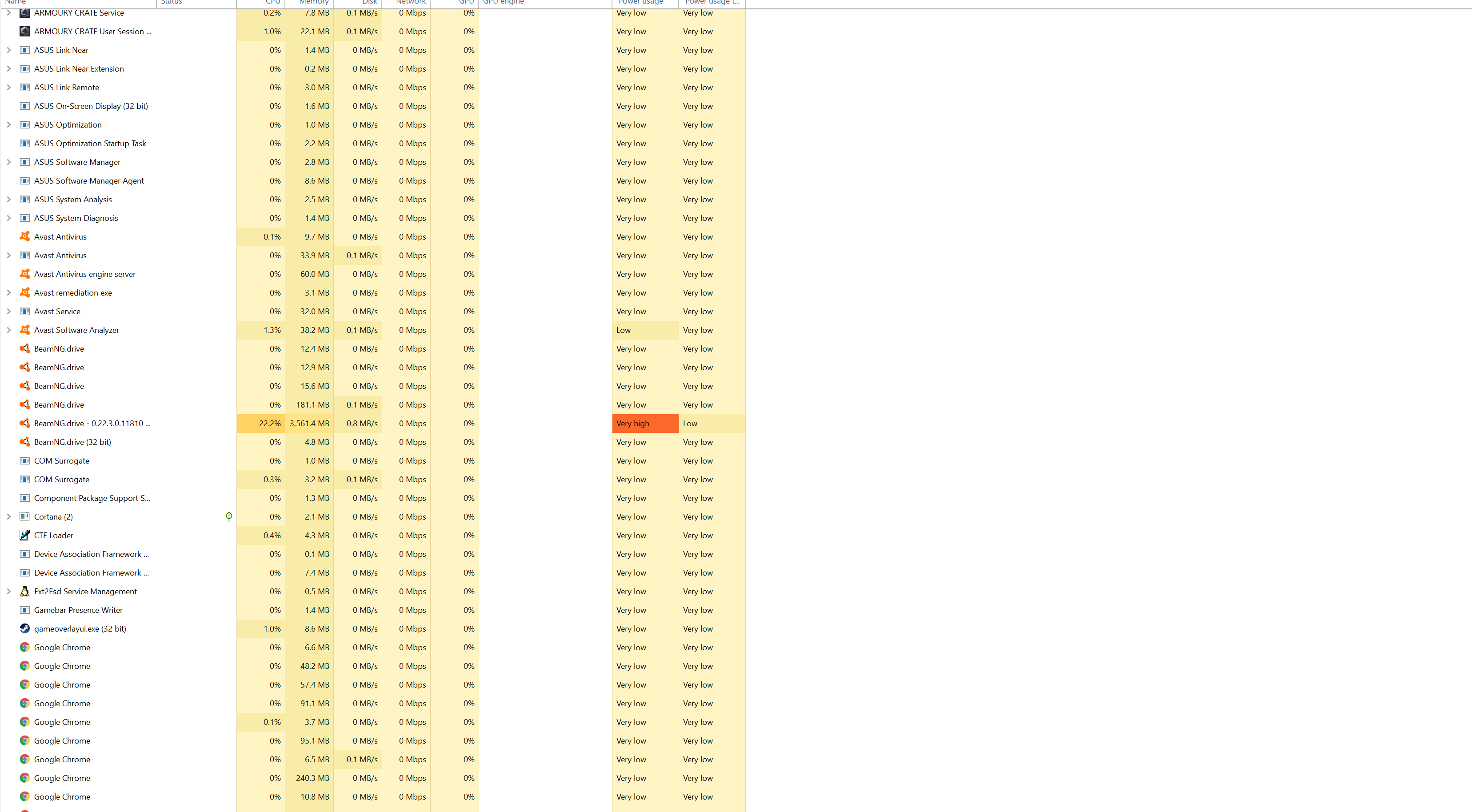The height and width of the screenshot is (812, 1472).
Task: Click the CTF Loader pen icon
Action: click(x=24, y=536)
